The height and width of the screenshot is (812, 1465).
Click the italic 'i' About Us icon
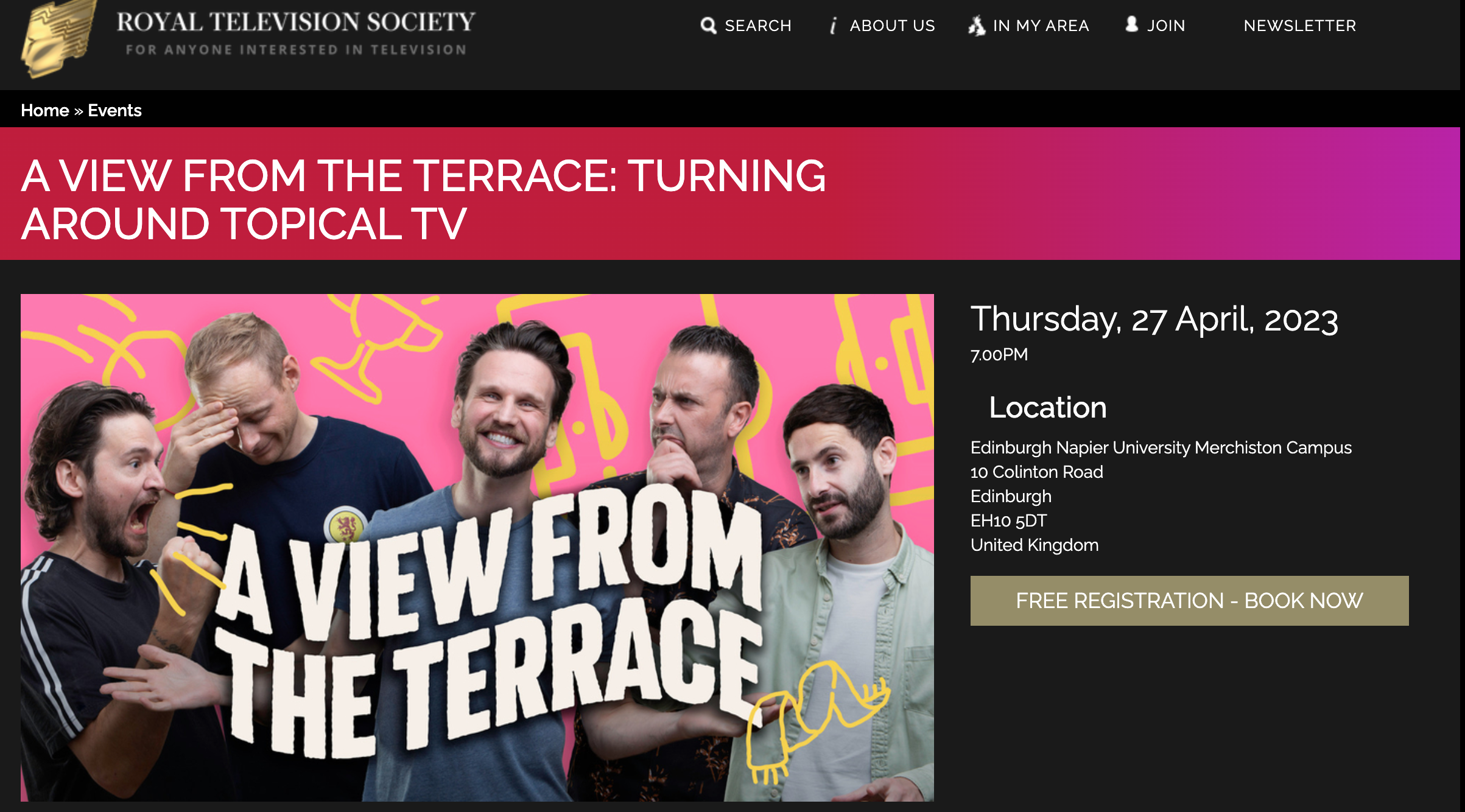(x=833, y=26)
